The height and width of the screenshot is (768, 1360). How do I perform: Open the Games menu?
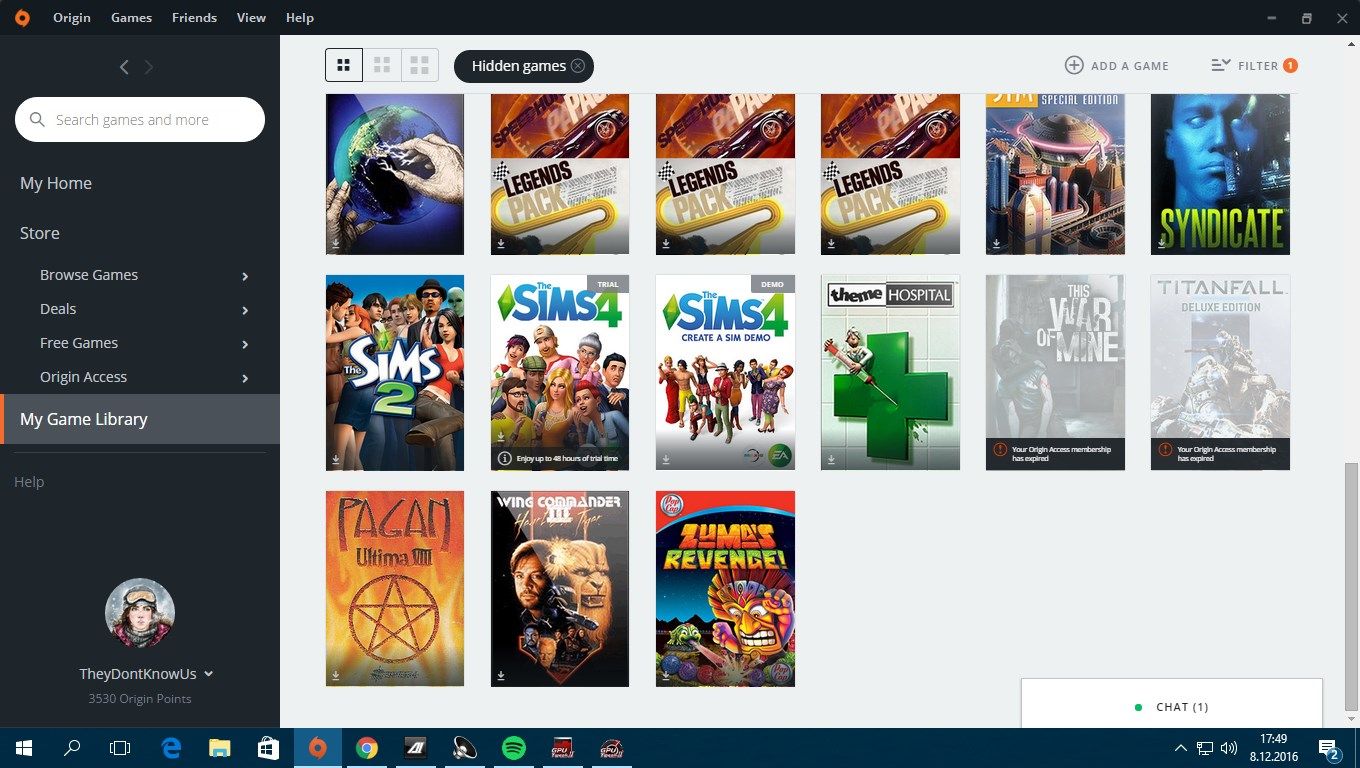click(132, 17)
